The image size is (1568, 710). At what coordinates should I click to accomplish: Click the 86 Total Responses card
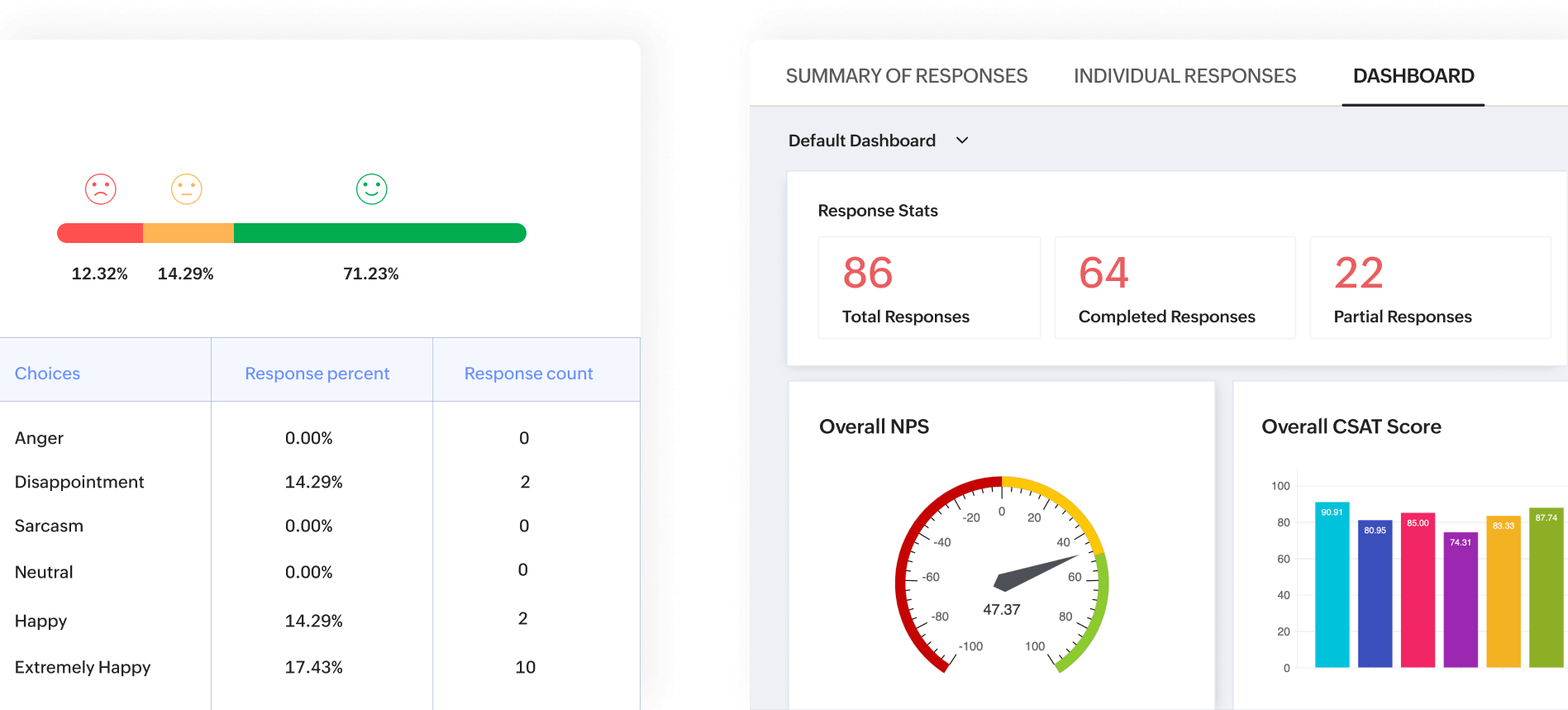click(x=929, y=288)
